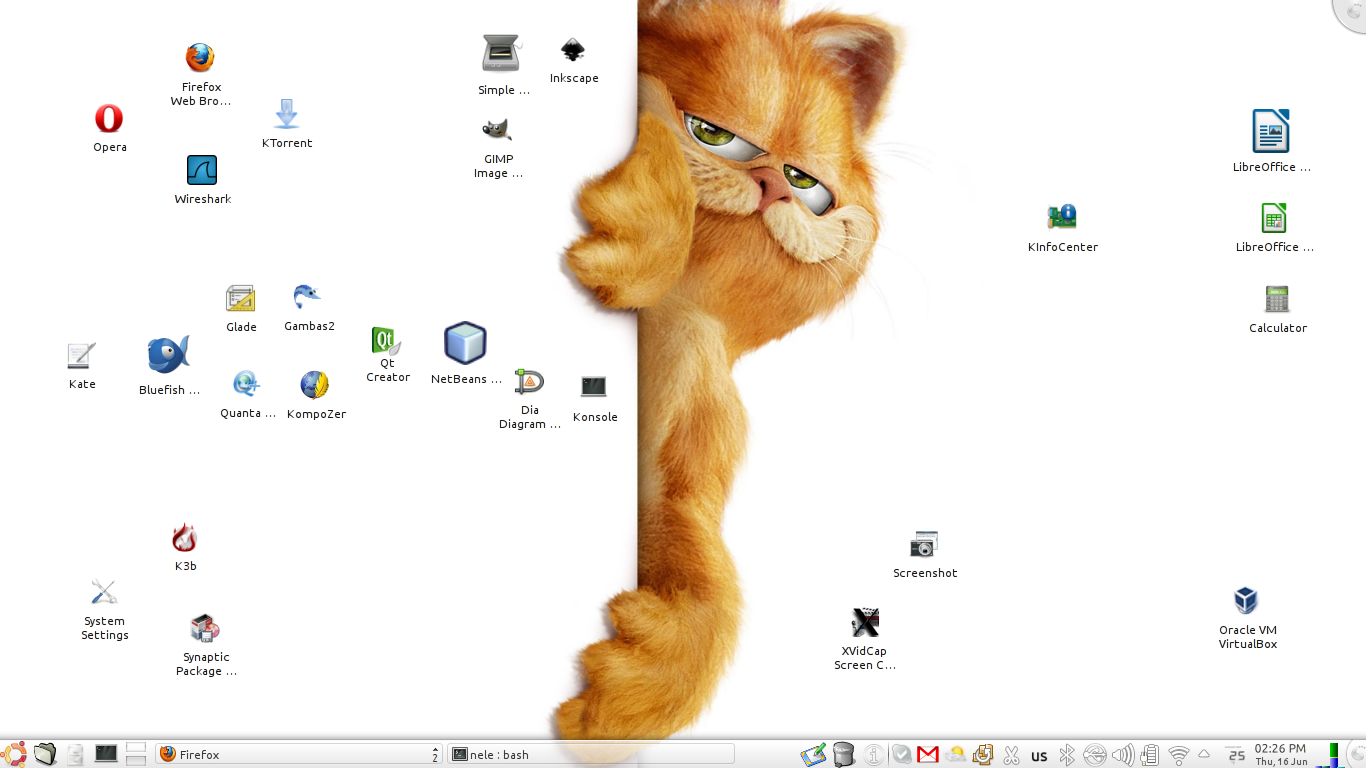Click the clipboard documents tray icon
1366x768 pixels.
click(x=983, y=755)
